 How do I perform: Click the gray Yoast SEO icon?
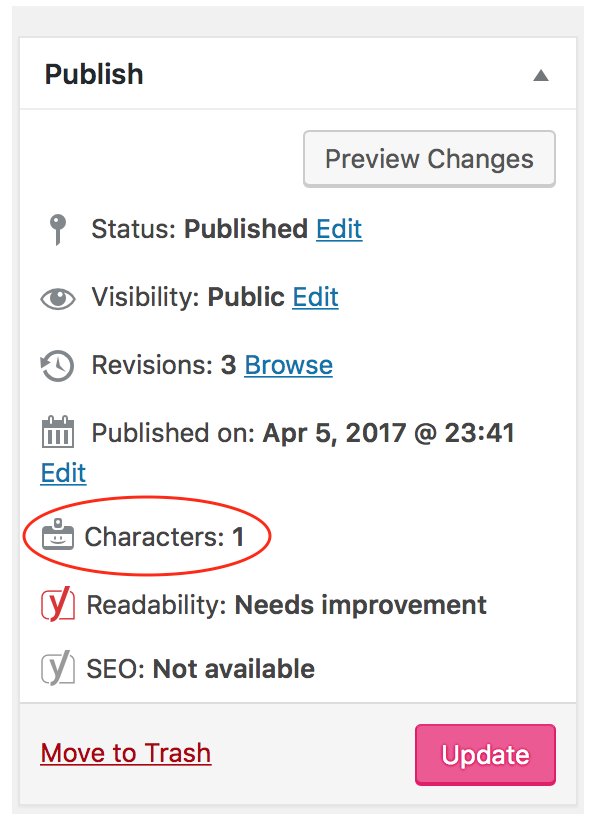click(58, 667)
